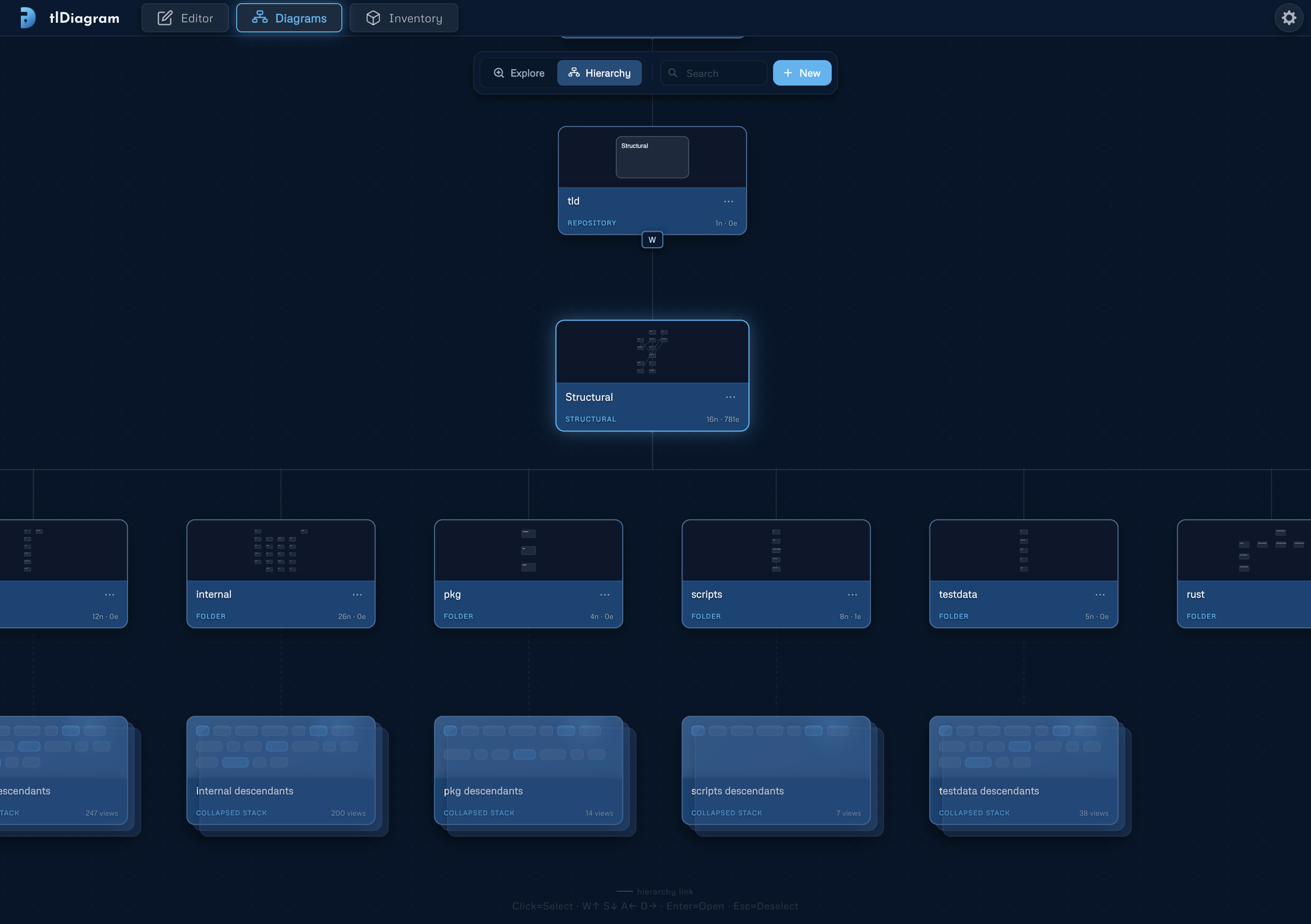The width and height of the screenshot is (1311, 924).
Task: Click the '16n · 781e' count on Structural
Action: [x=722, y=419]
